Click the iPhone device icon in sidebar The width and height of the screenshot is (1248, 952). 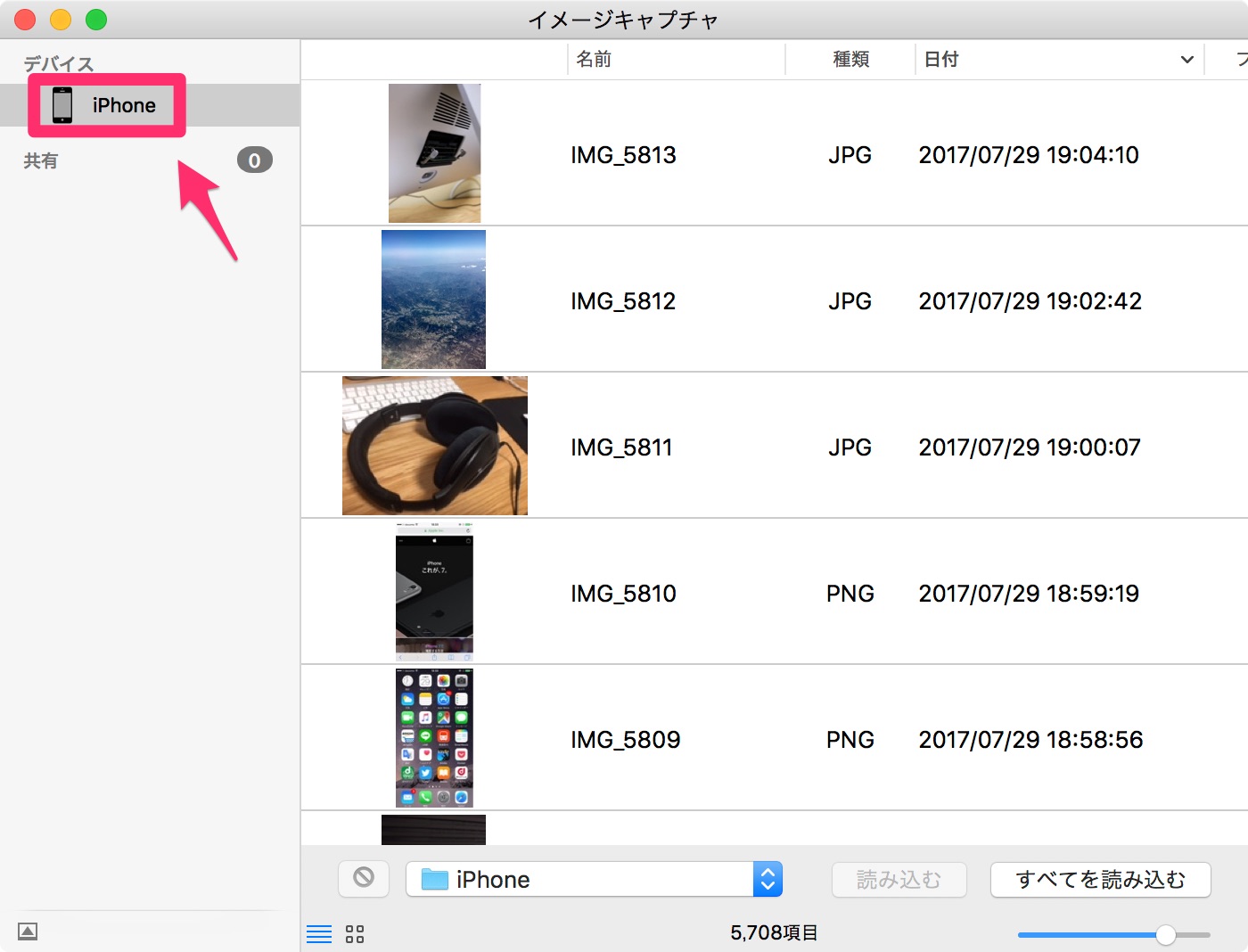(62, 105)
